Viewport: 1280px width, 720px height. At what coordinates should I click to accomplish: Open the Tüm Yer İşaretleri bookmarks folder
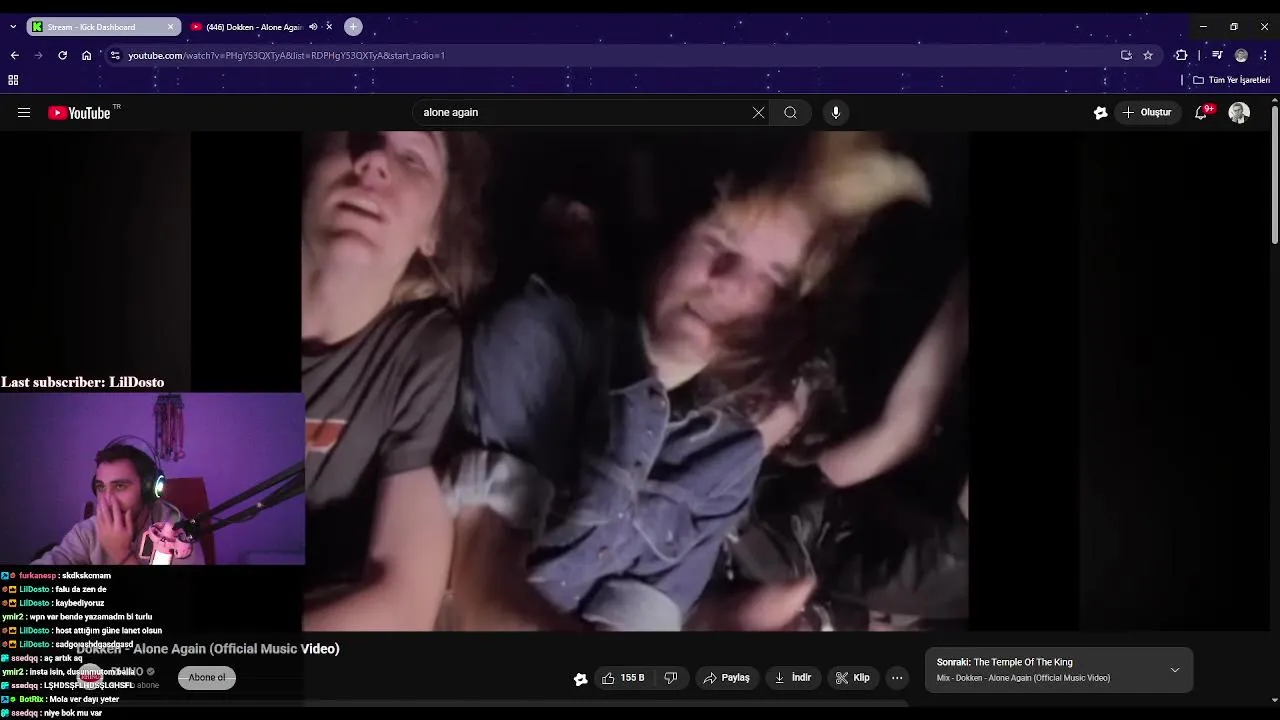pyautogui.click(x=1232, y=80)
